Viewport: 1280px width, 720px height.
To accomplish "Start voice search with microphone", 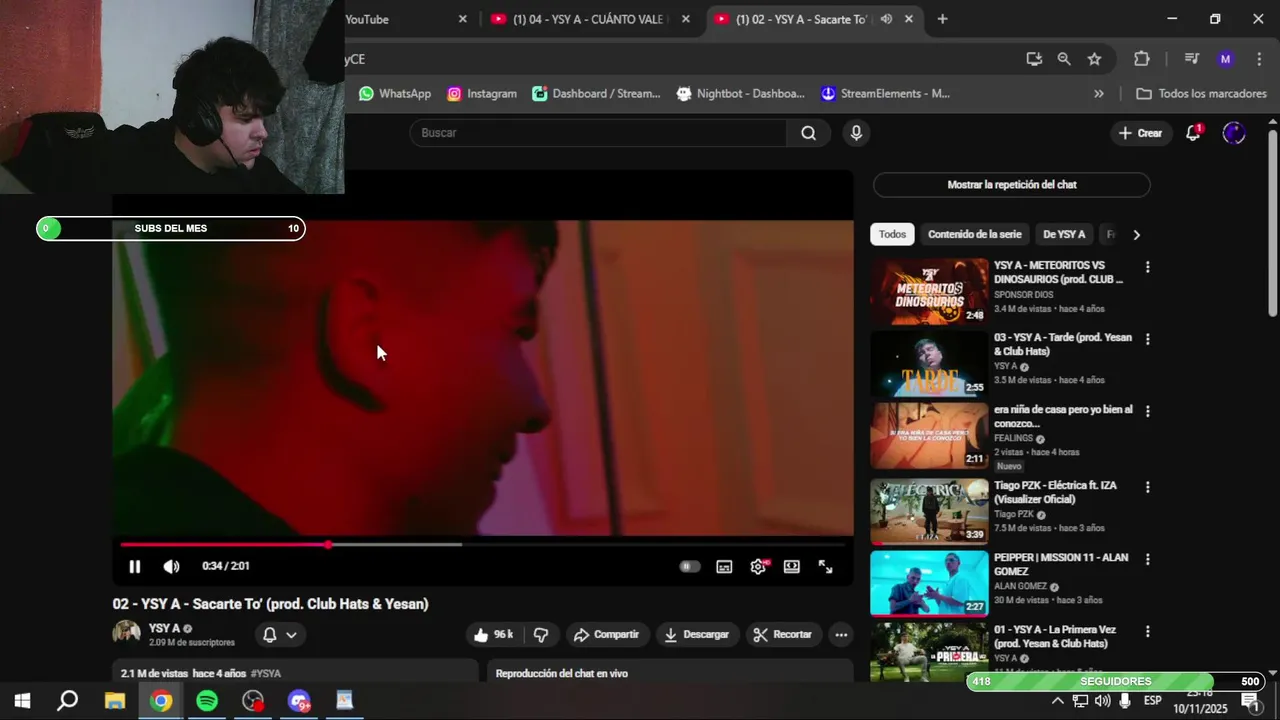I will (x=856, y=132).
